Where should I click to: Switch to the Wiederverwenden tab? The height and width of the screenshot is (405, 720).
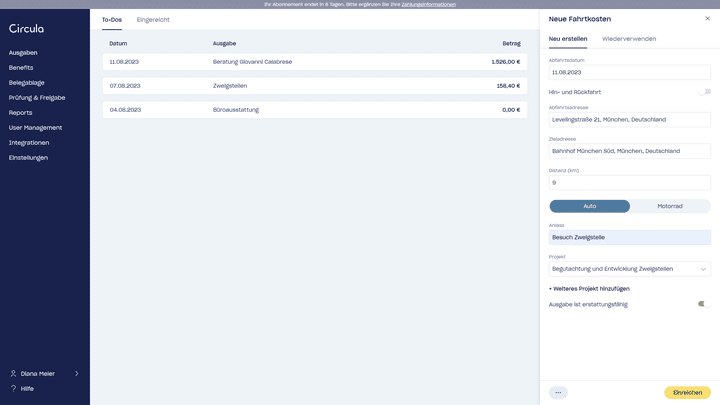click(629, 39)
